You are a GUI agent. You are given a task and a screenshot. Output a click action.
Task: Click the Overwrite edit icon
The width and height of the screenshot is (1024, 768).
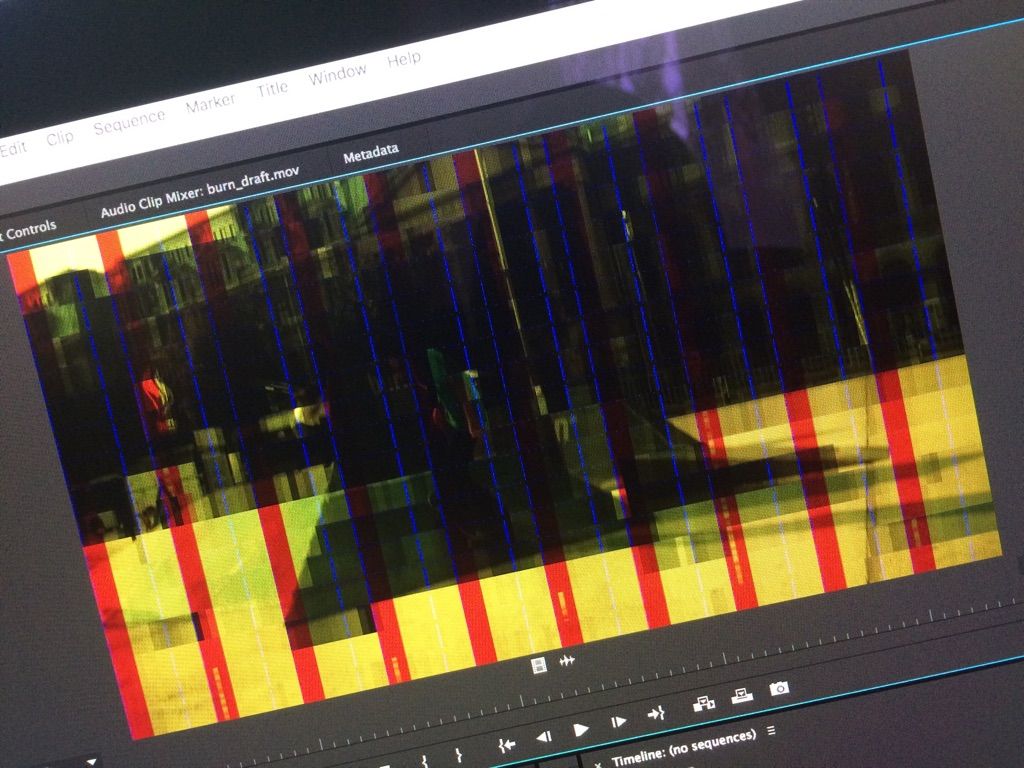pyautogui.click(x=742, y=696)
